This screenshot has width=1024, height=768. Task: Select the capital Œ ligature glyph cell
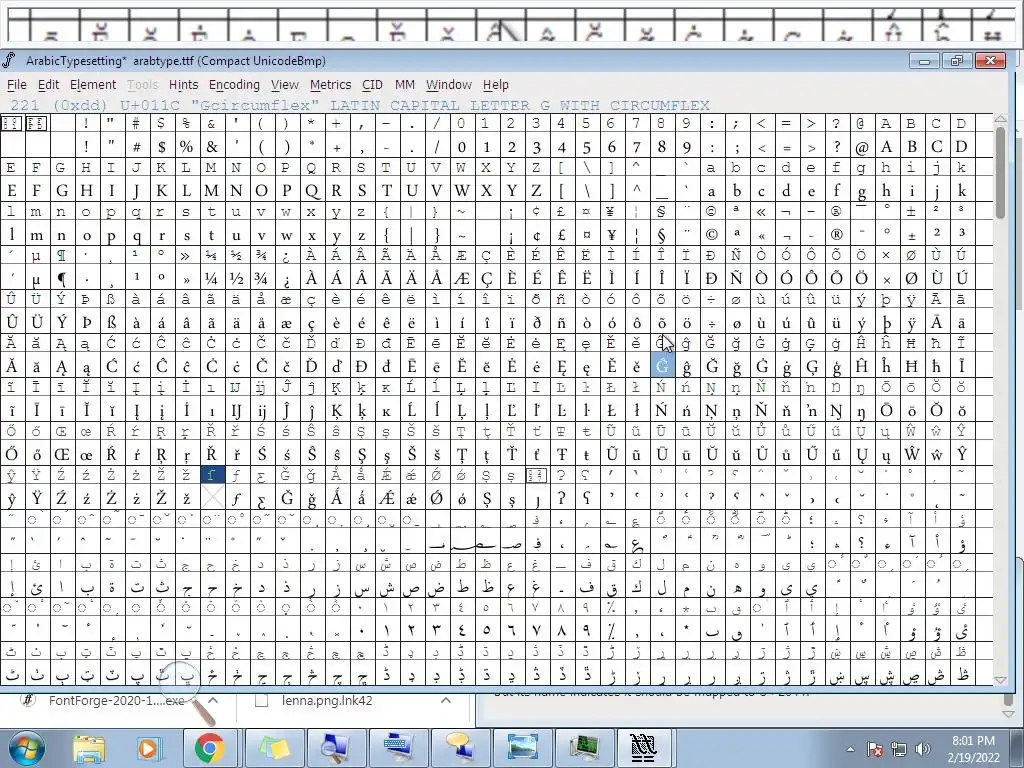pyautogui.click(x=61, y=454)
